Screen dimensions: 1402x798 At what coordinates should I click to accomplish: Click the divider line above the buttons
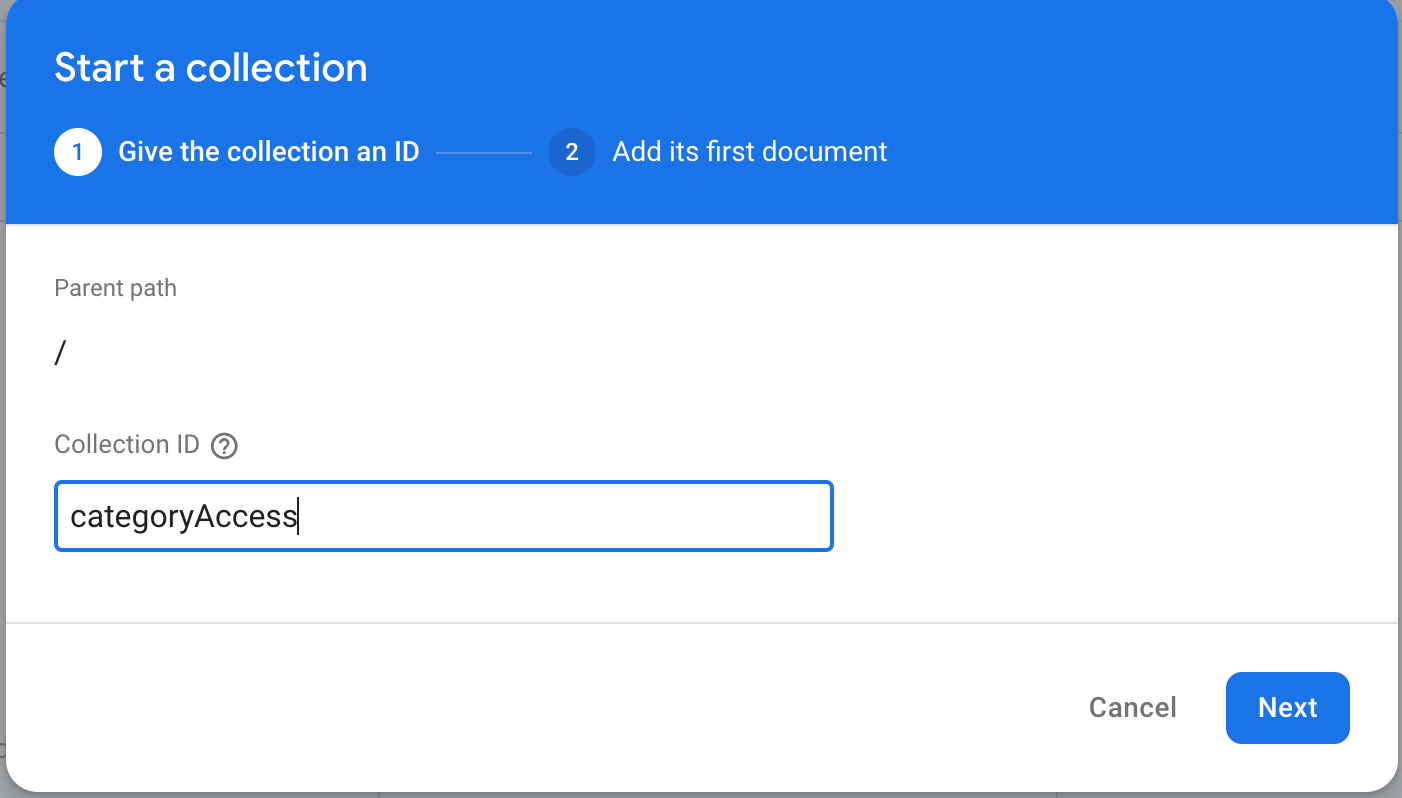700,623
